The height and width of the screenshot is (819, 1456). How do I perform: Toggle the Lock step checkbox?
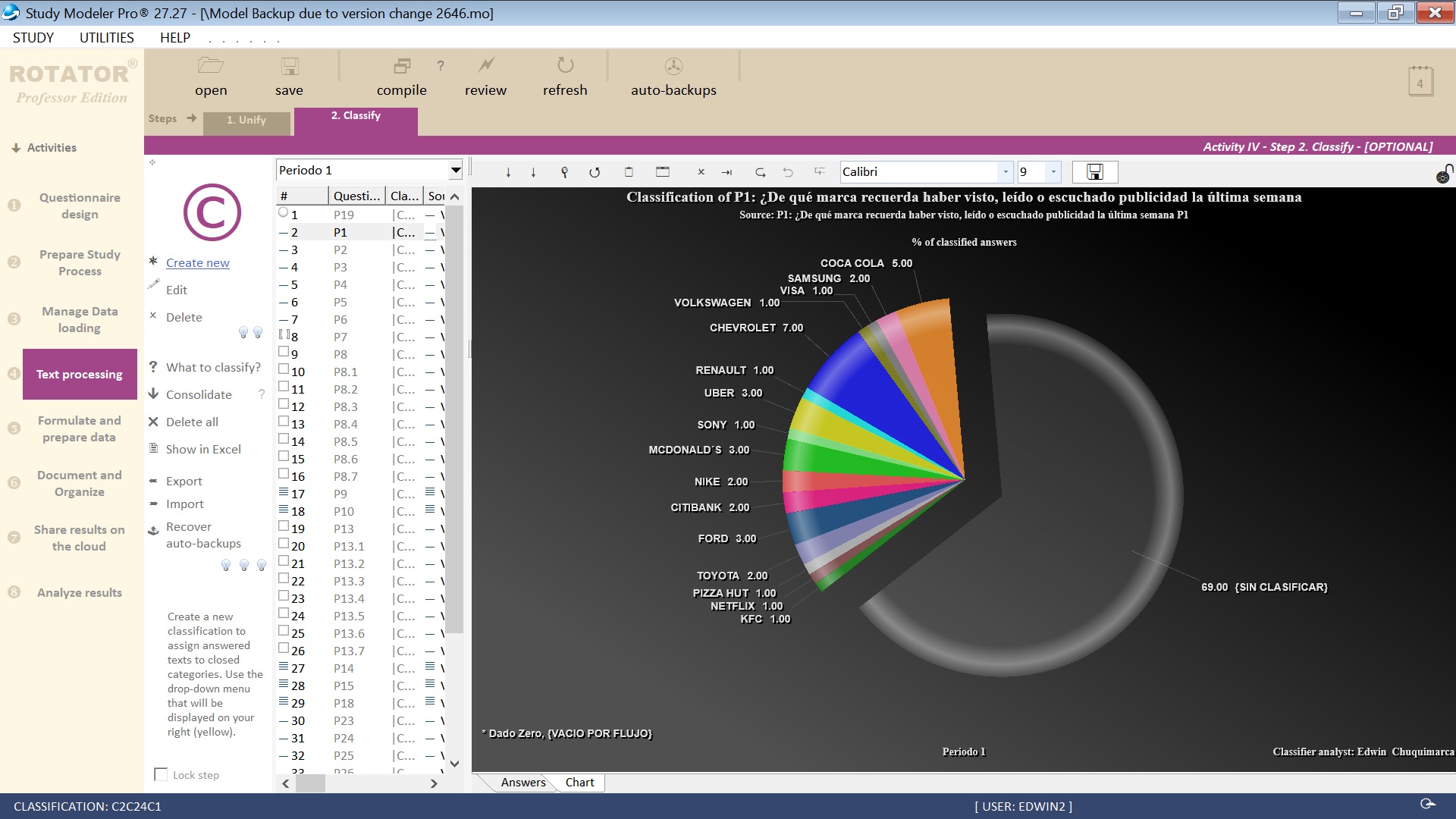[x=161, y=774]
